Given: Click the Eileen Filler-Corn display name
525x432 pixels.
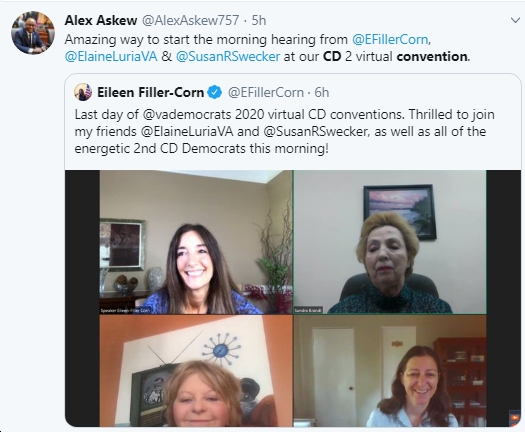Looking at the screenshot, I should 150,92.
